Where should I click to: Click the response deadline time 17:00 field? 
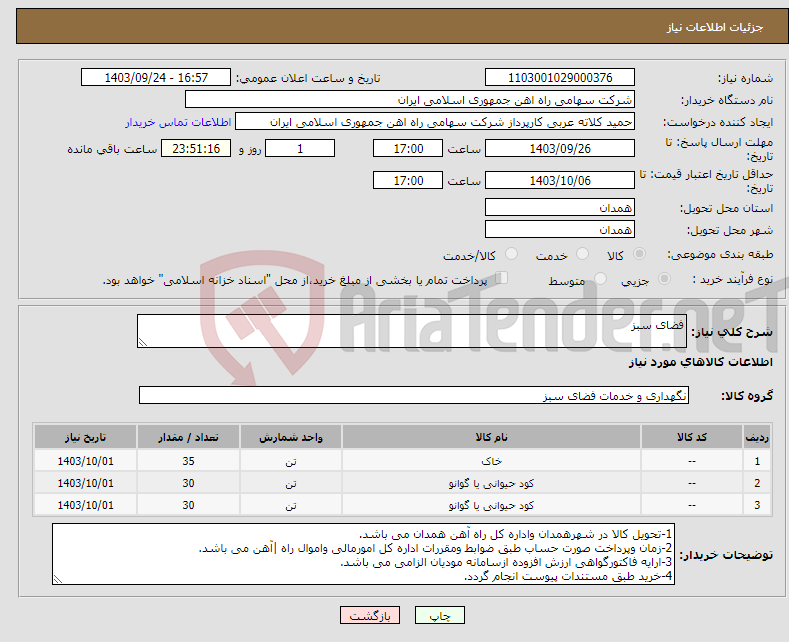pyautogui.click(x=408, y=148)
